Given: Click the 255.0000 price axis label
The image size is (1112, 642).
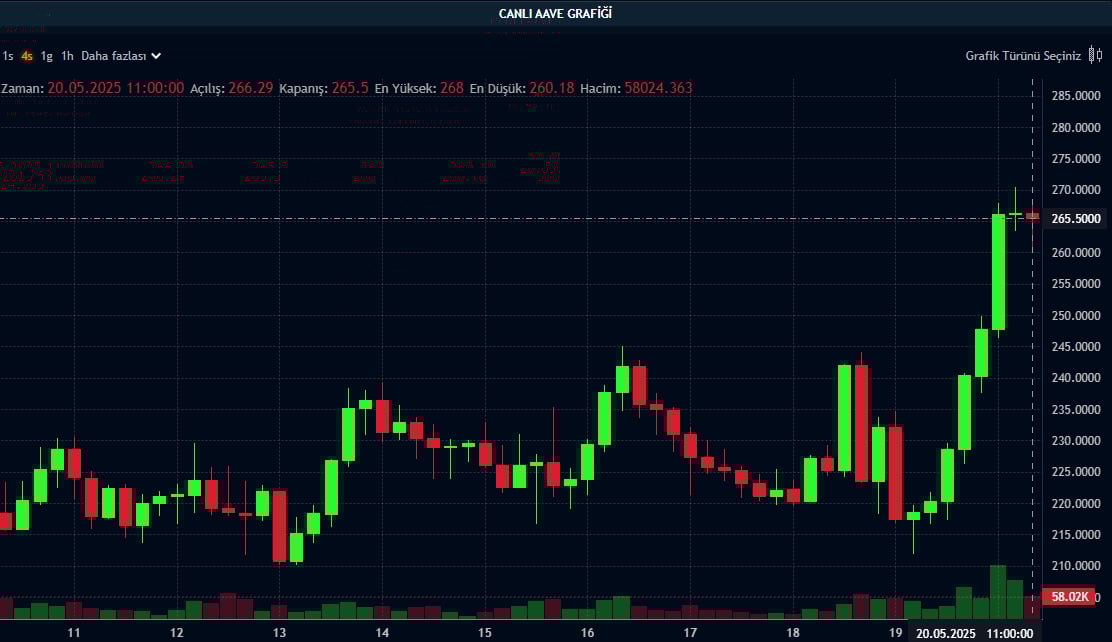Looking at the screenshot, I should tap(1076, 284).
